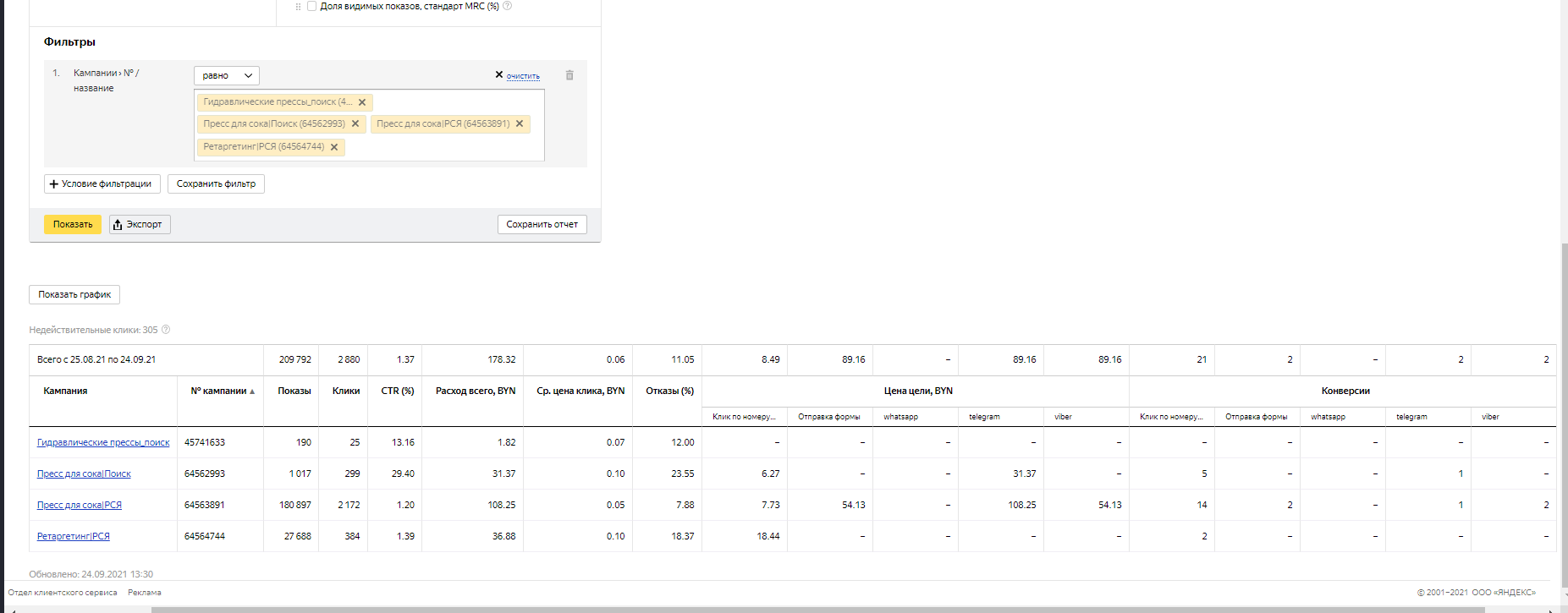Click CTR value 29.40
Screen dimensions: 1568x613
pyautogui.click(x=403, y=473)
